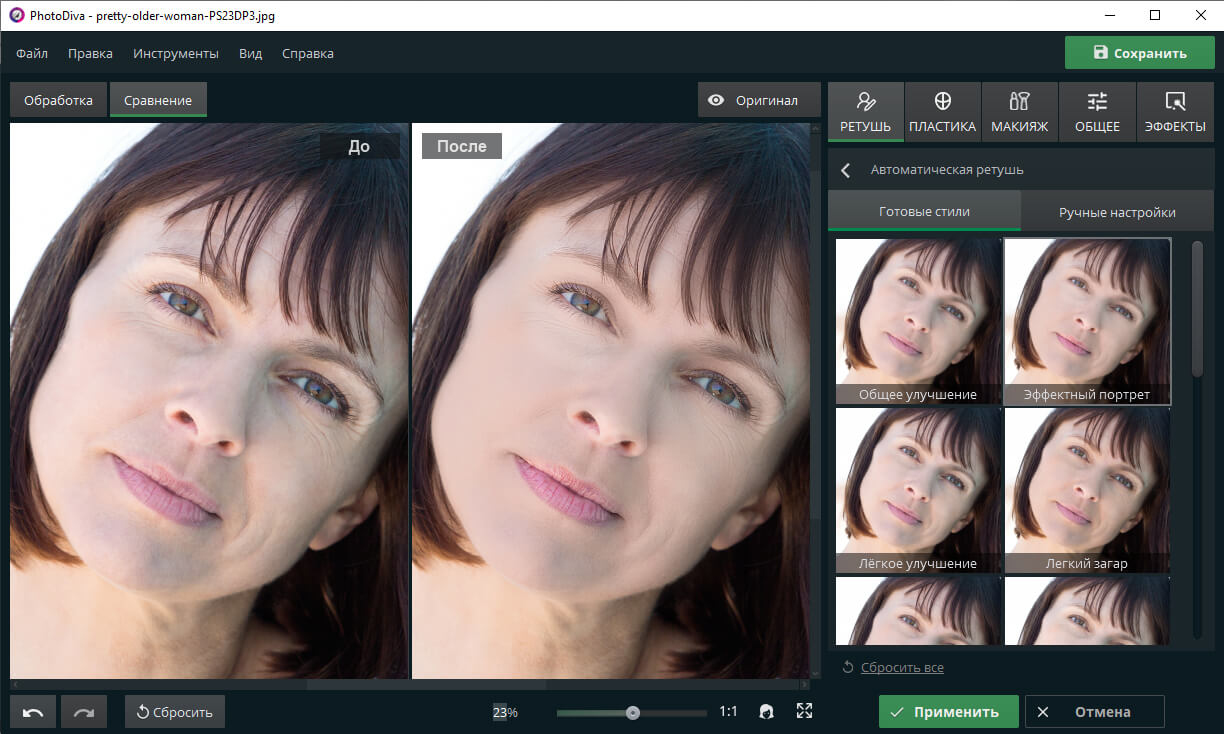
Task: Switch to the Ручные настройки tab
Action: tap(1117, 212)
